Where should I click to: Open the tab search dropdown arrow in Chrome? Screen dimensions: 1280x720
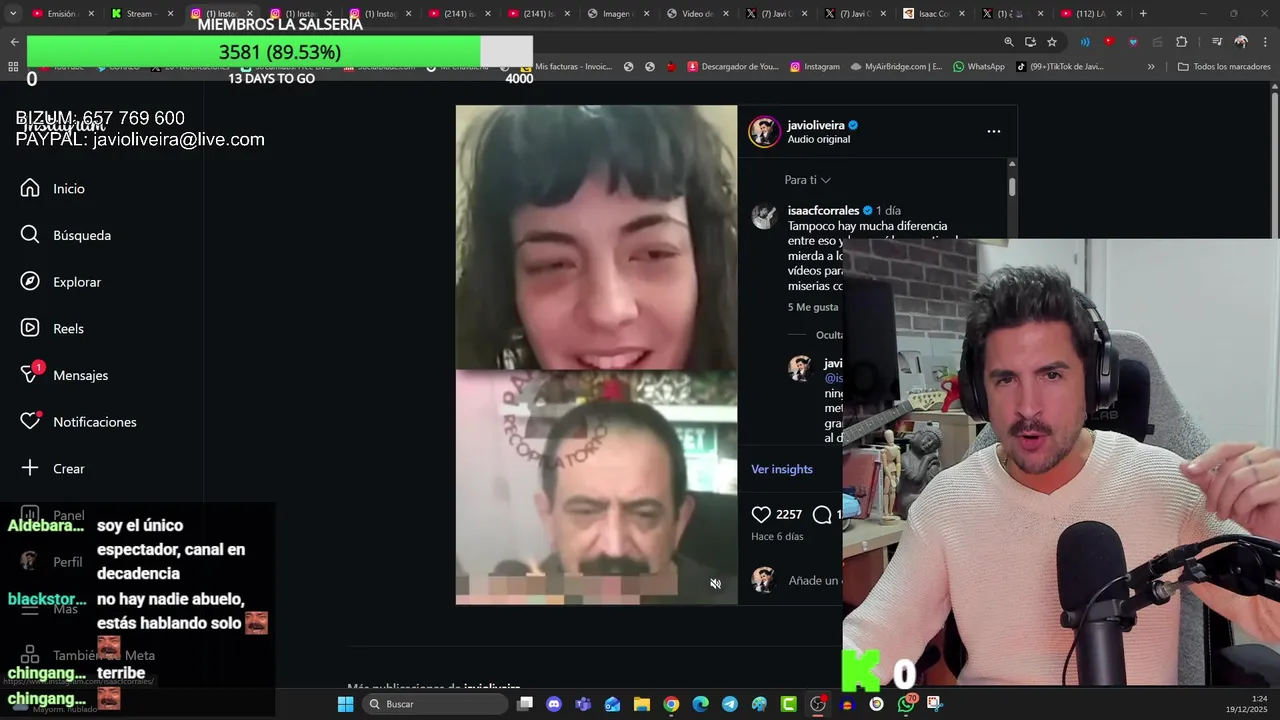tap(13, 14)
